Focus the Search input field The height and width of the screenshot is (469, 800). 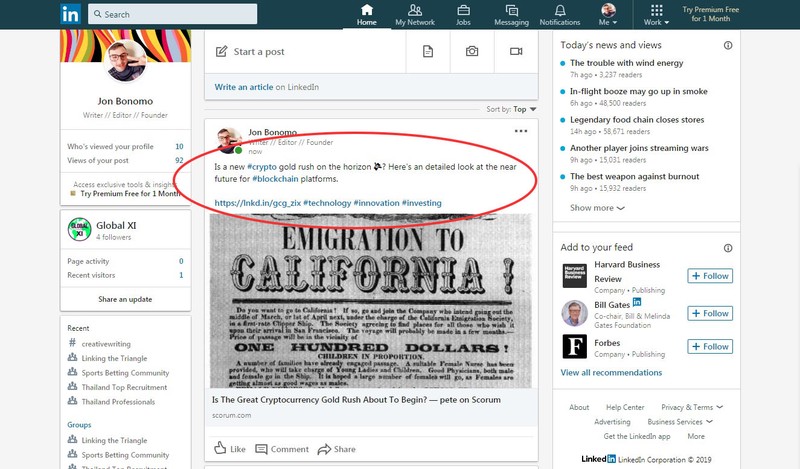pyautogui.click(x=172, y=14)
